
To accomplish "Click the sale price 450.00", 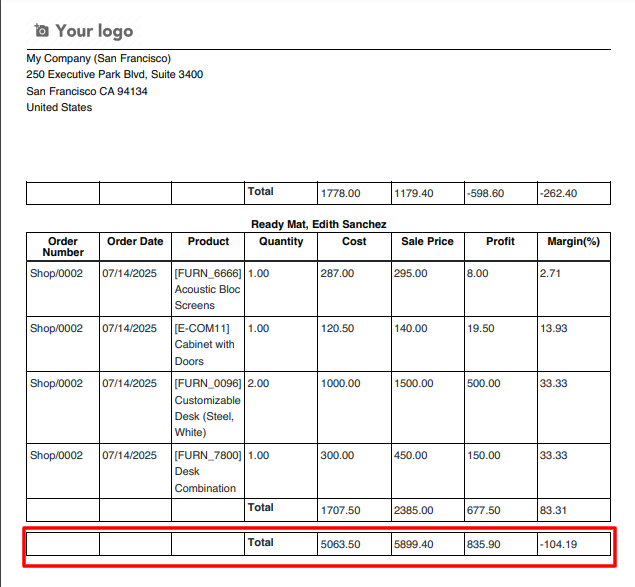I will [x=411, y=455].
